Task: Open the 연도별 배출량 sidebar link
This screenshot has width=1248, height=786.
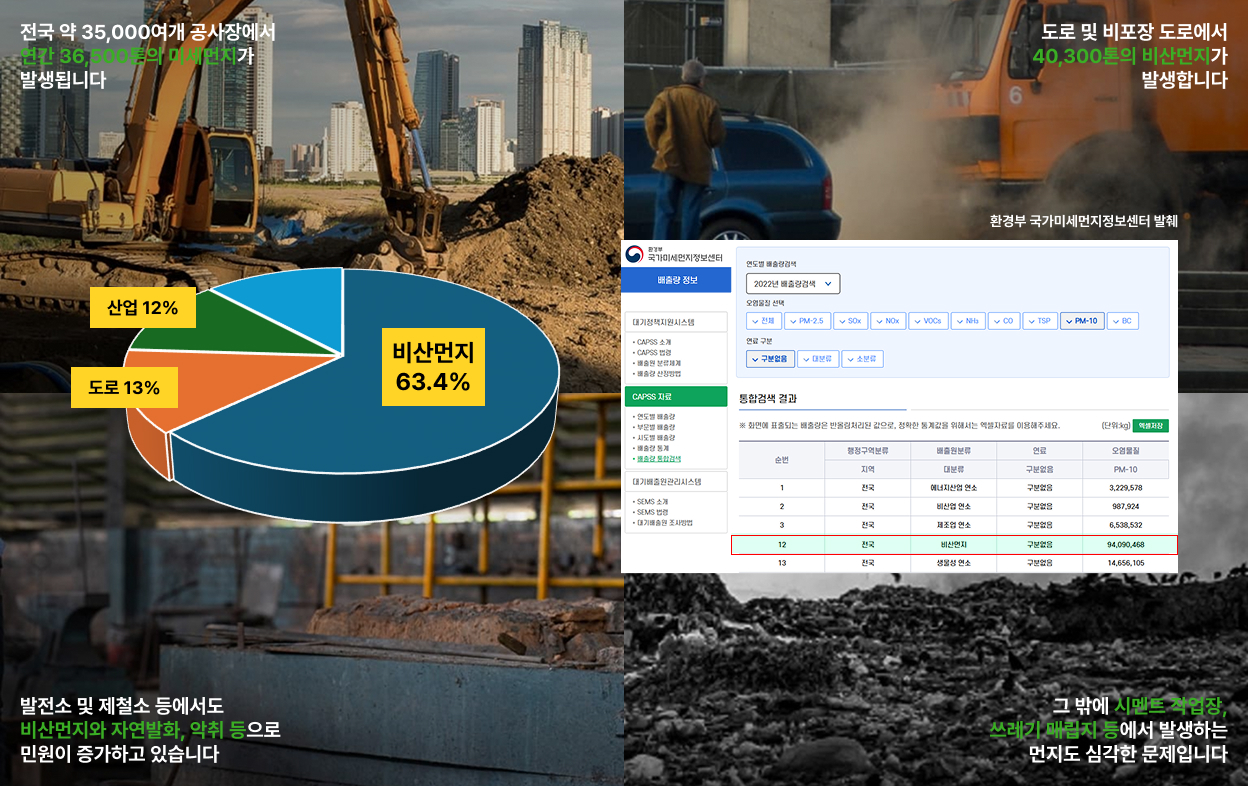Action: point(656,417)
